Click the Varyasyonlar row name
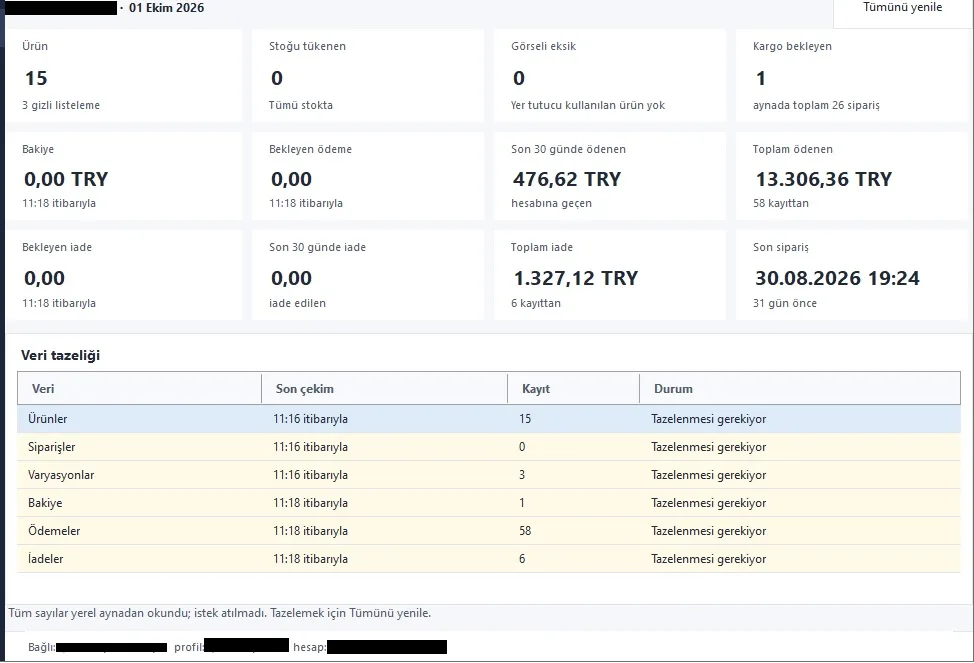This screenshot has height=663, width=974. [x=61, y=475]
